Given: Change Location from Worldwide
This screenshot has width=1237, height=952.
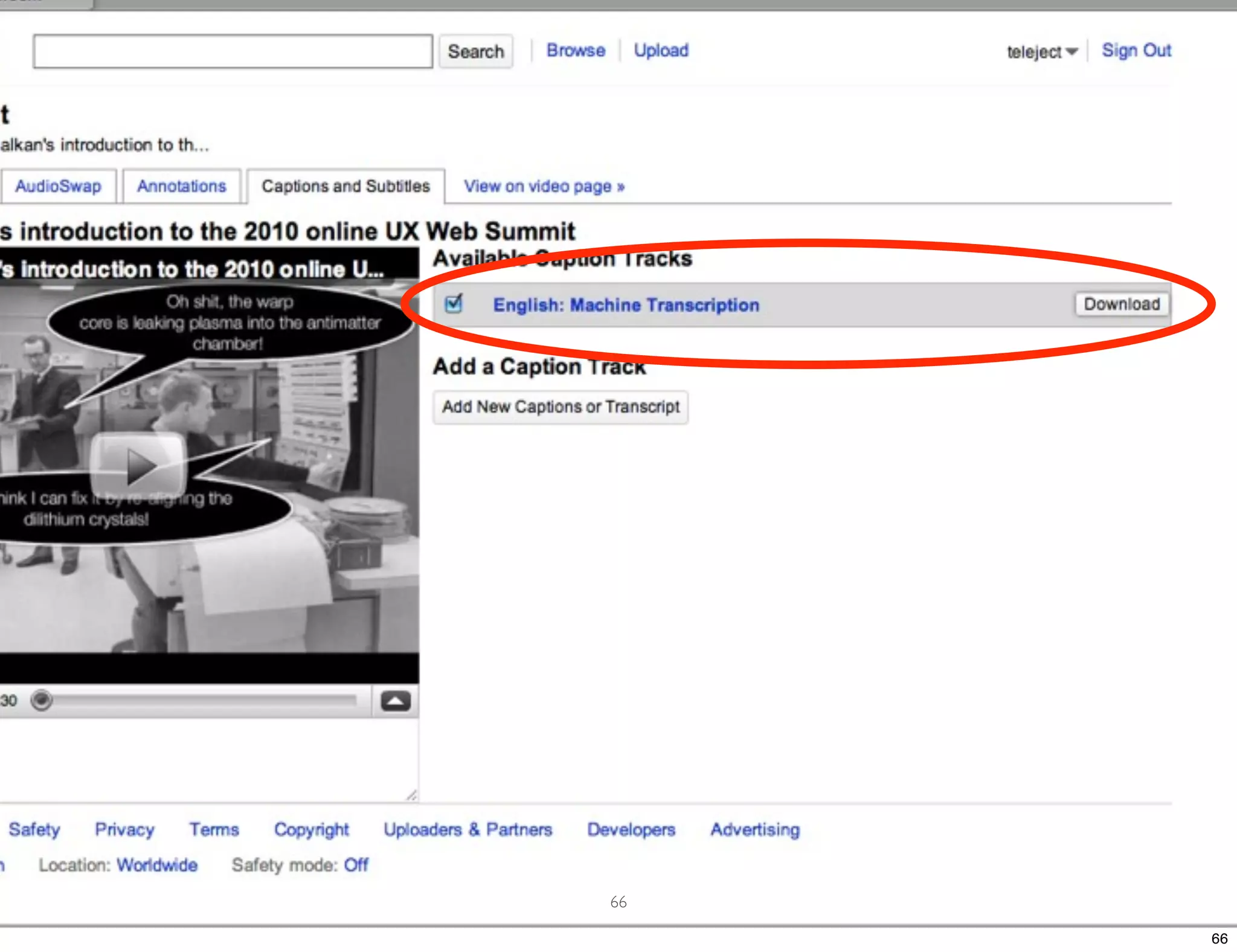Looking at the screenshot, I should 157,865.
